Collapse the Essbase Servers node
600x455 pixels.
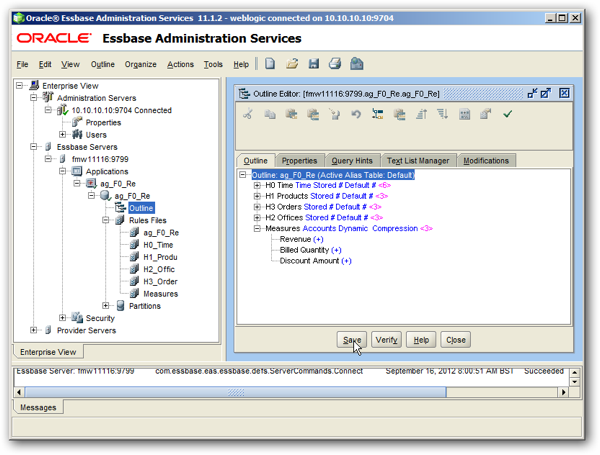pyautogui.click(x=34, y=147)
